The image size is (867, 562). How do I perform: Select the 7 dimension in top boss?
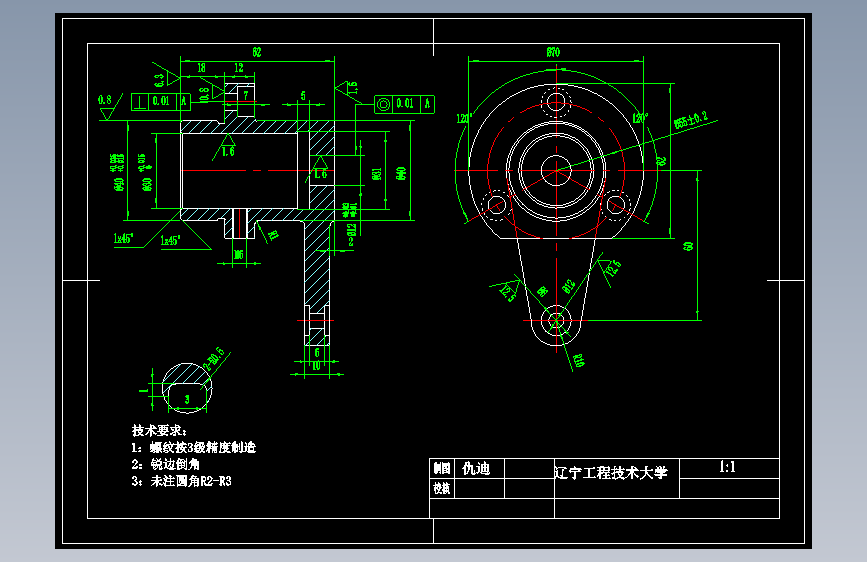pos(246,95)
